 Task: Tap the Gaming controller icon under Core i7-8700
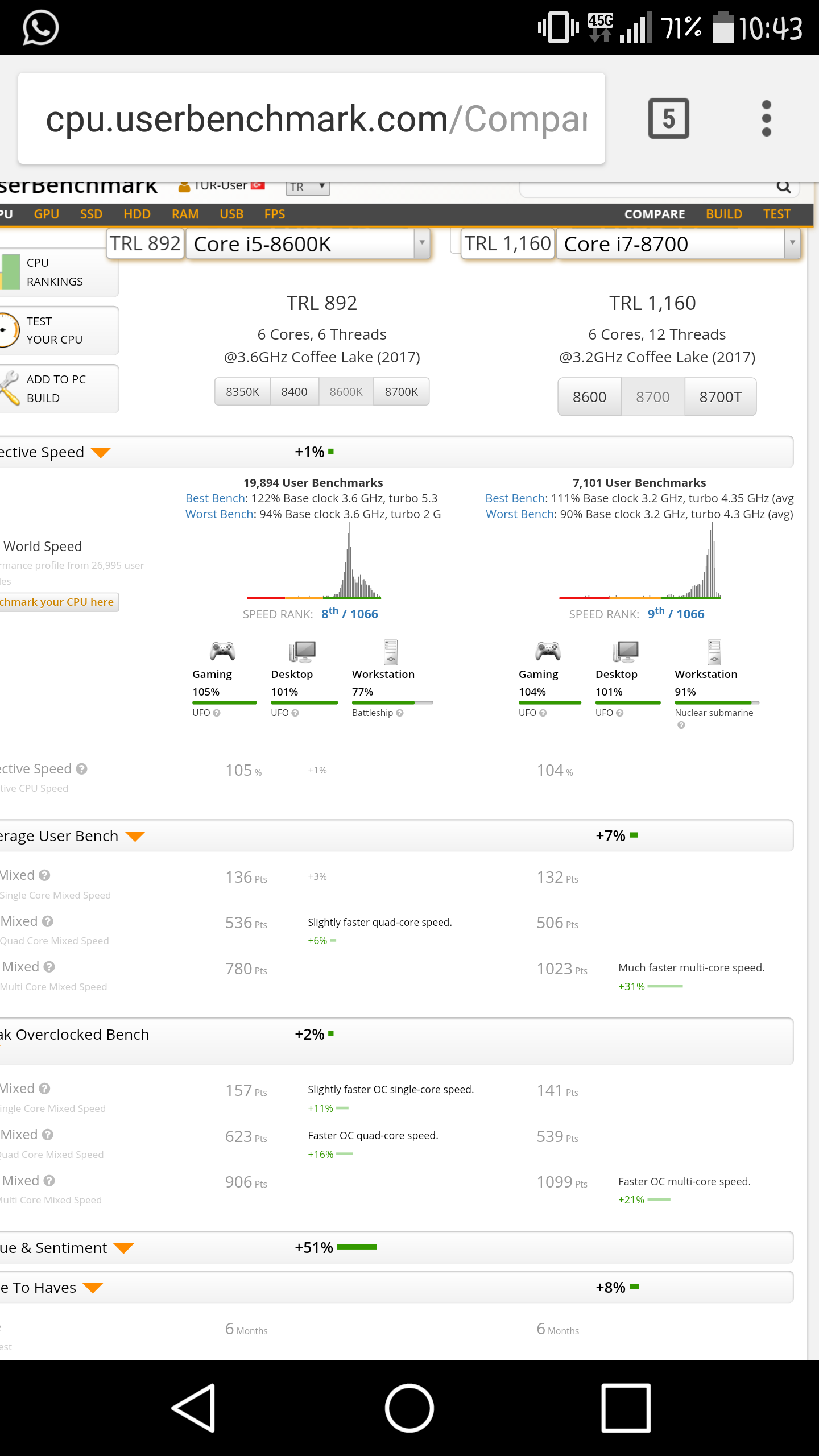click(x=548, y=651)
